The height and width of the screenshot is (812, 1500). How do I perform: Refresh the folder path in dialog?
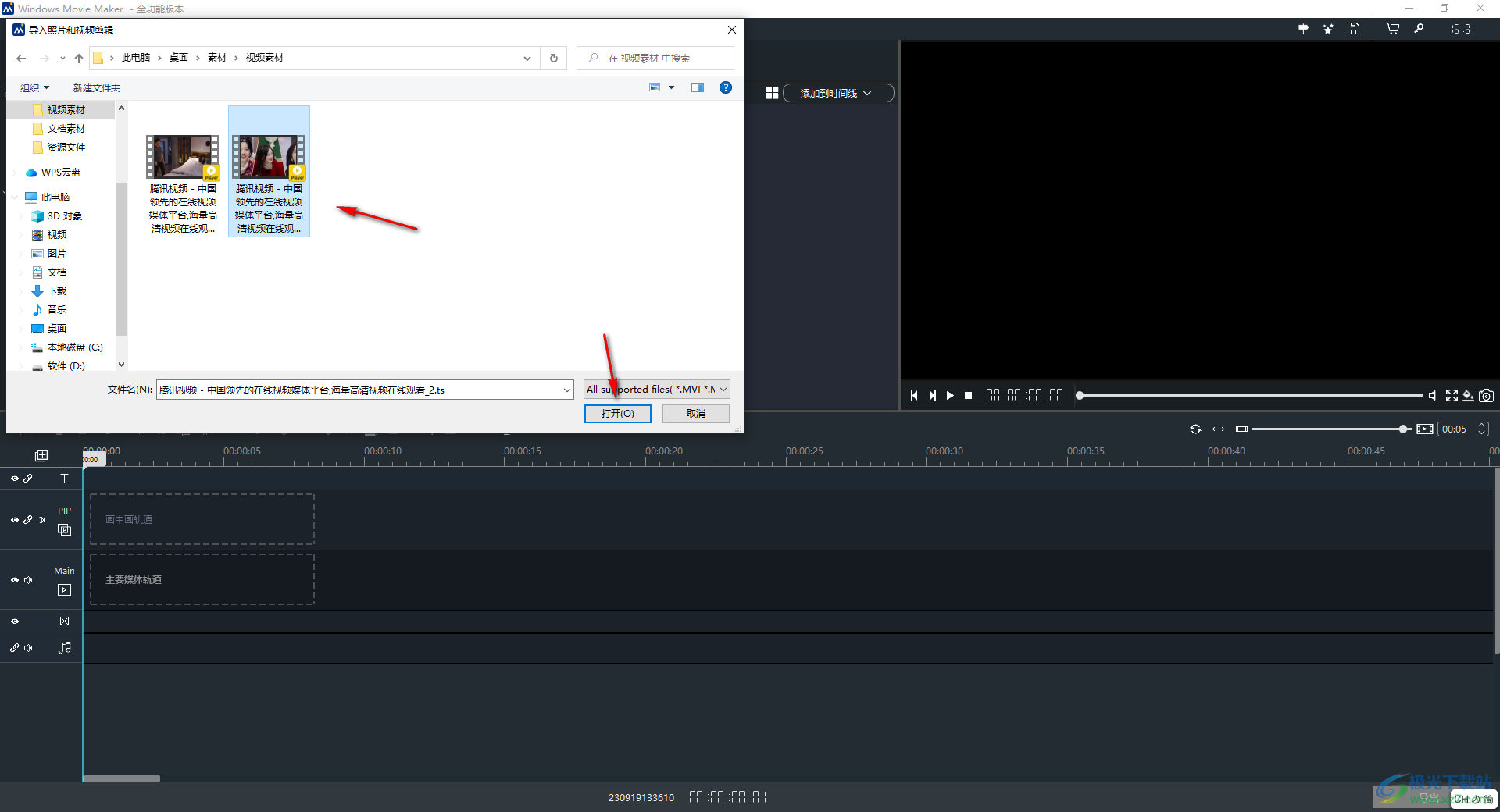click(x=554, y=58)
